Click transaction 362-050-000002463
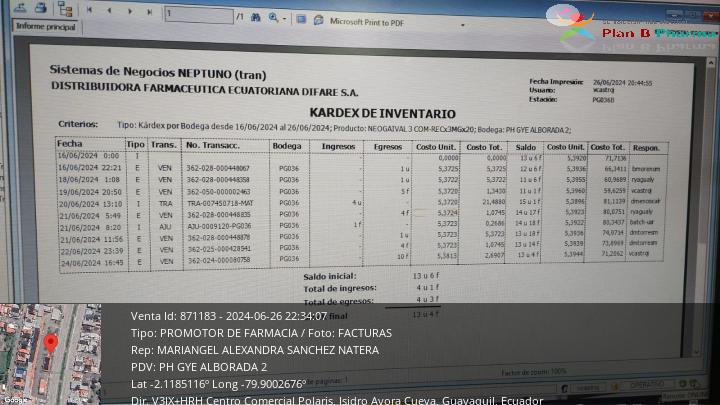The image size is (720, 405). pyautogui.click(x=219, y=191)
